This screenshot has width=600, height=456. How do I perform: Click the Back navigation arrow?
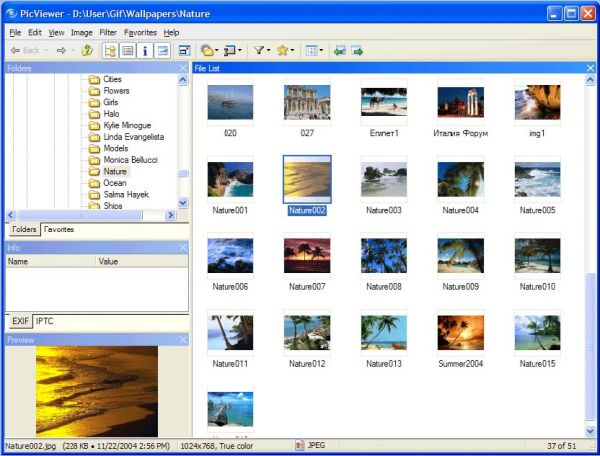[x=17, y=50]
